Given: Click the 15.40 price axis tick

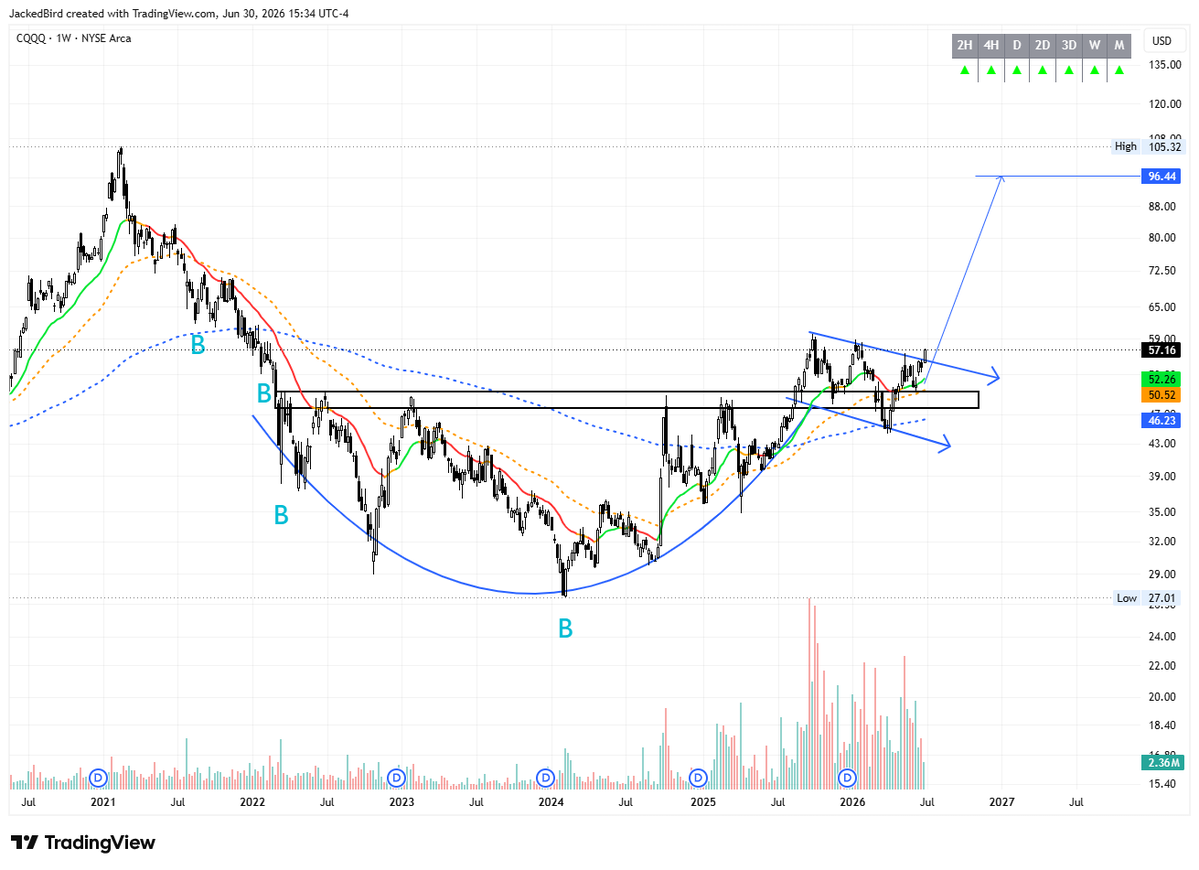Looking at the screenshot, I should (x=1162, y=784).
